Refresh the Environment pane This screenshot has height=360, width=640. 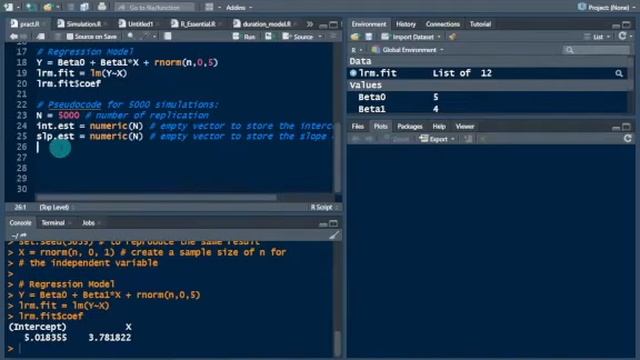tap(622, 36)
